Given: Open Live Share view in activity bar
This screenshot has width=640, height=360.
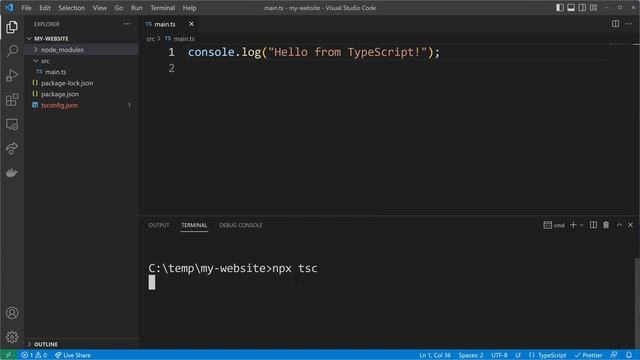Looking at the screenshot, I should 12,148.
